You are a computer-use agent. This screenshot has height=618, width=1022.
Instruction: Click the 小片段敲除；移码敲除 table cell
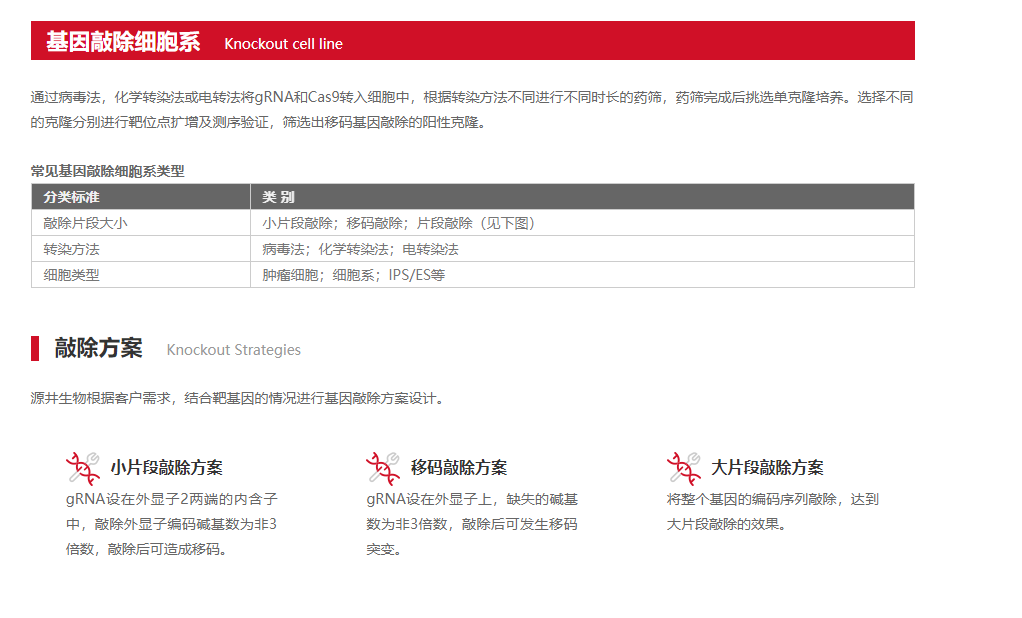click(399, 223)
